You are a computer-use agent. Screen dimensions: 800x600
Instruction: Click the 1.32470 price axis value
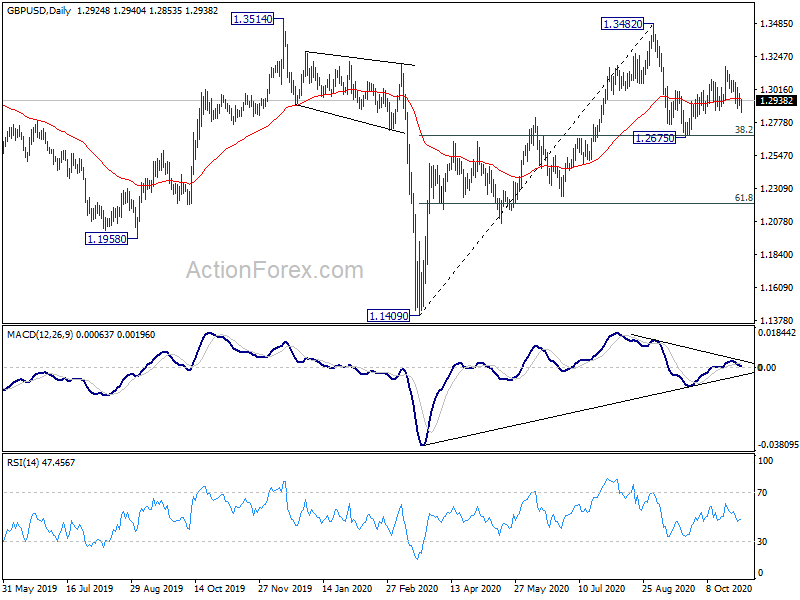coord(777,57)
